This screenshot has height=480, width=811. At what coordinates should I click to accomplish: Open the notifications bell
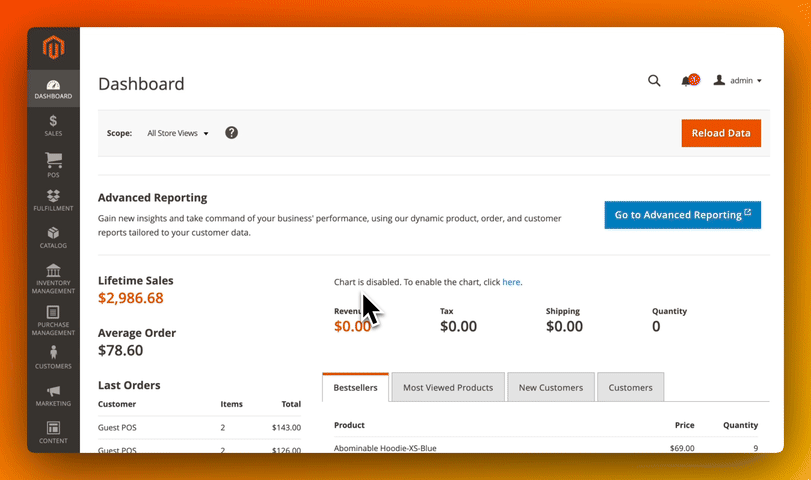tap(687, 81)
